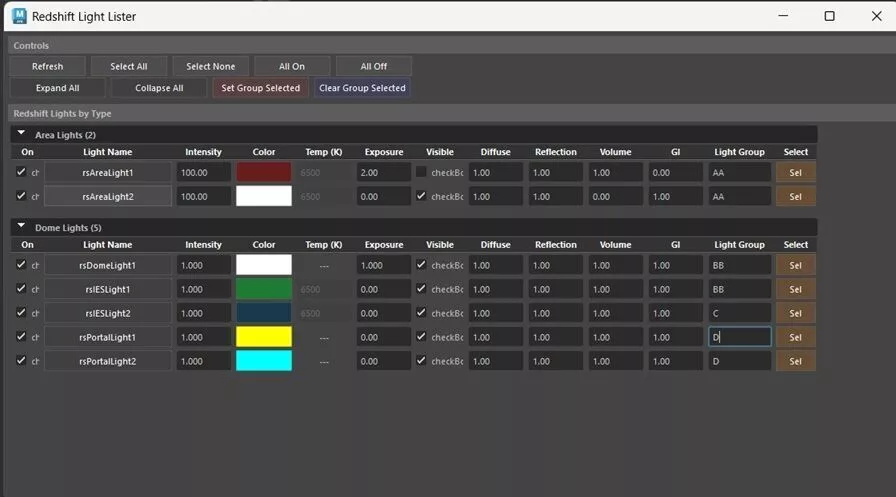Click Sel button for rsIESLight2
896x497 pixels.
pos(795,313)
